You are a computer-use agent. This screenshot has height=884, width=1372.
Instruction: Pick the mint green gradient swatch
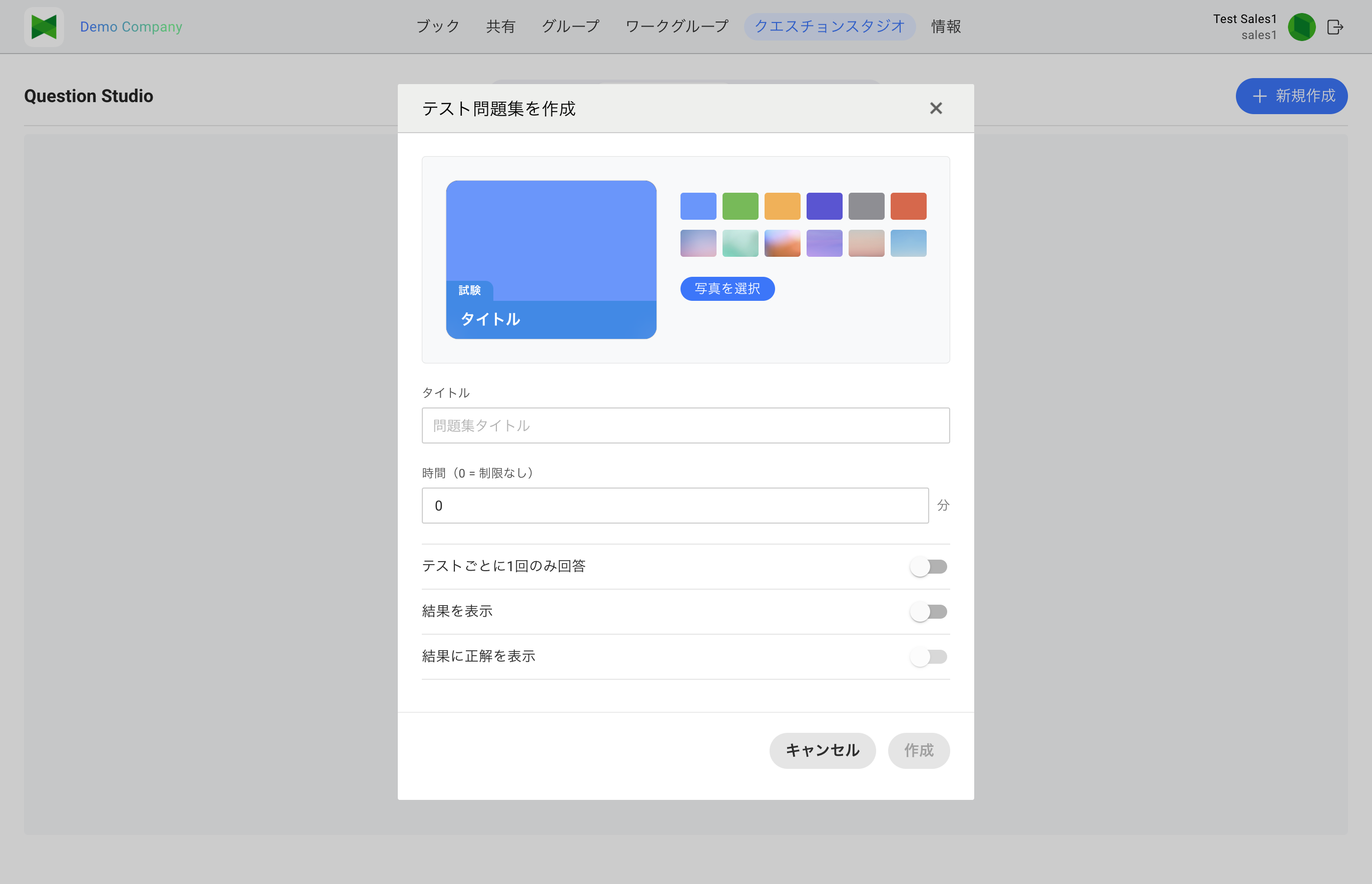[740, 243]
